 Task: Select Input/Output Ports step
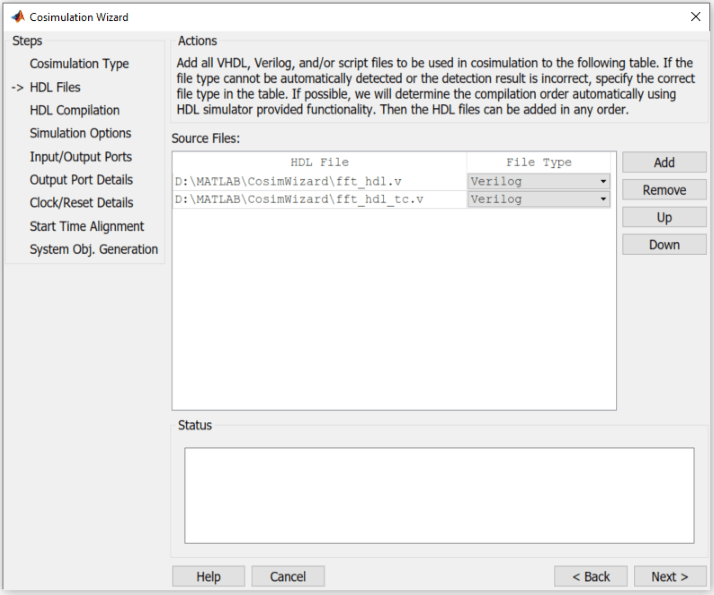pyautogui.click(x=80, y=157)
